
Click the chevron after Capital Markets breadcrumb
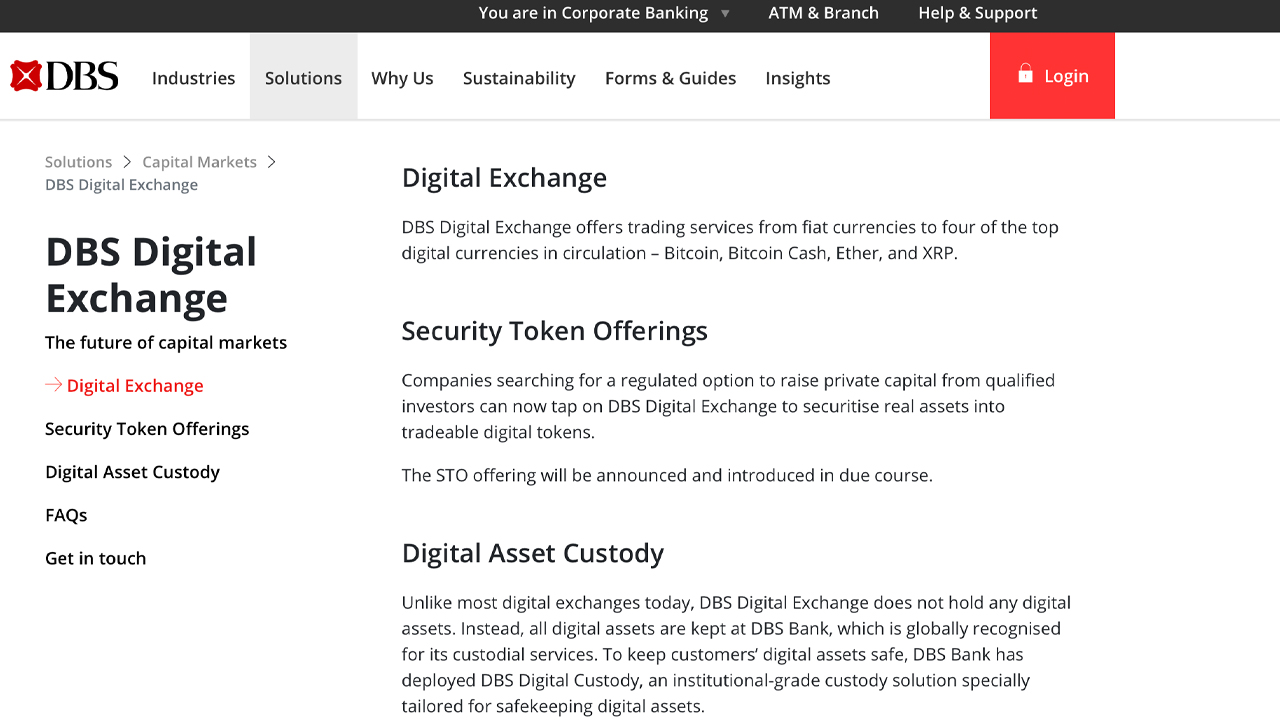(x=271, y=161)
